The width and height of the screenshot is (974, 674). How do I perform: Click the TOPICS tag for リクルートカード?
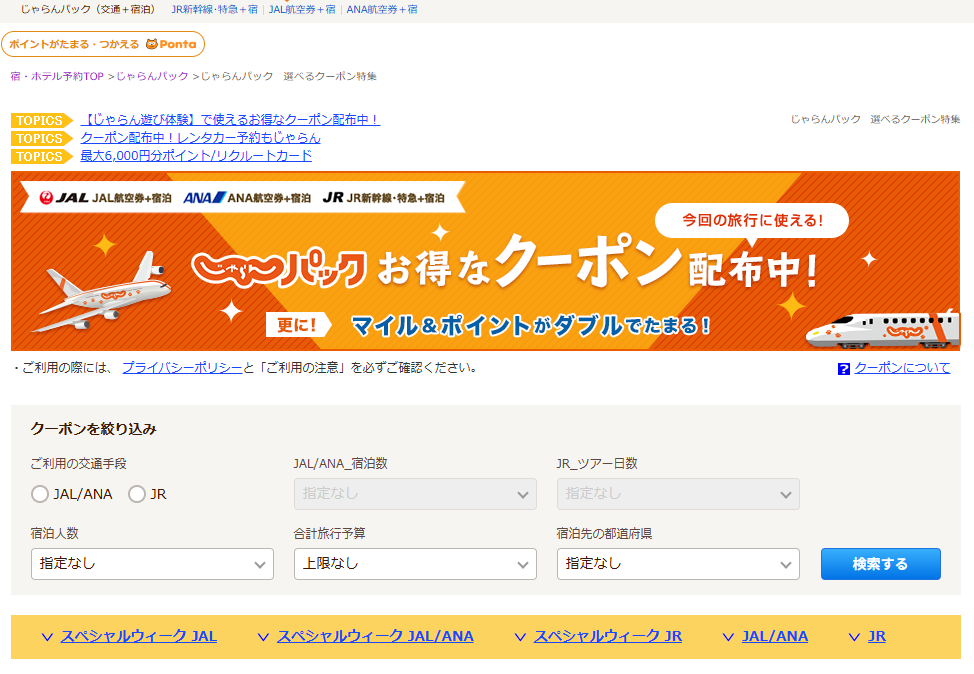(x=42, y=156)
